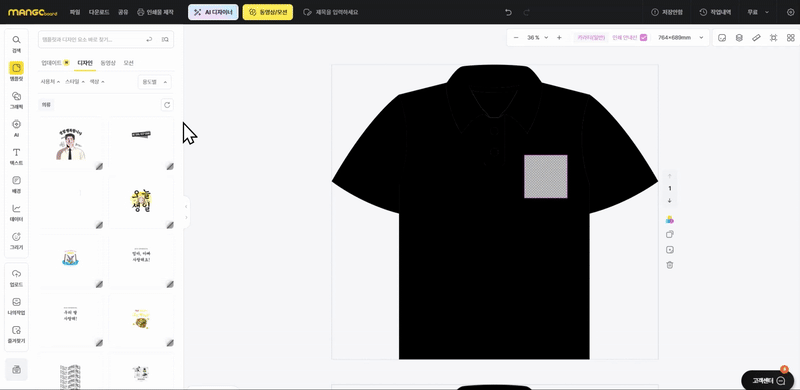Open the AI sidebar tool
Image resolution: width=800 pixels, height=390 pixels.
tap(16, 128)
